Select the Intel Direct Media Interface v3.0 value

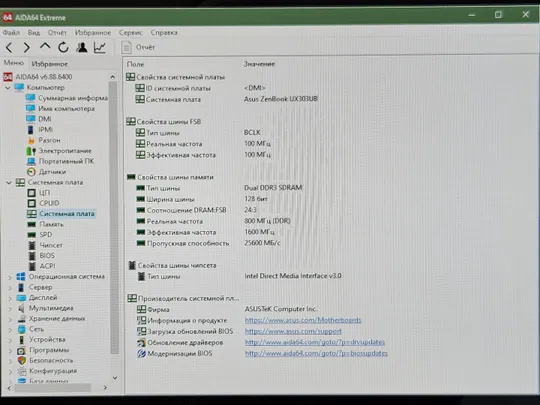(x=293, y=276)
